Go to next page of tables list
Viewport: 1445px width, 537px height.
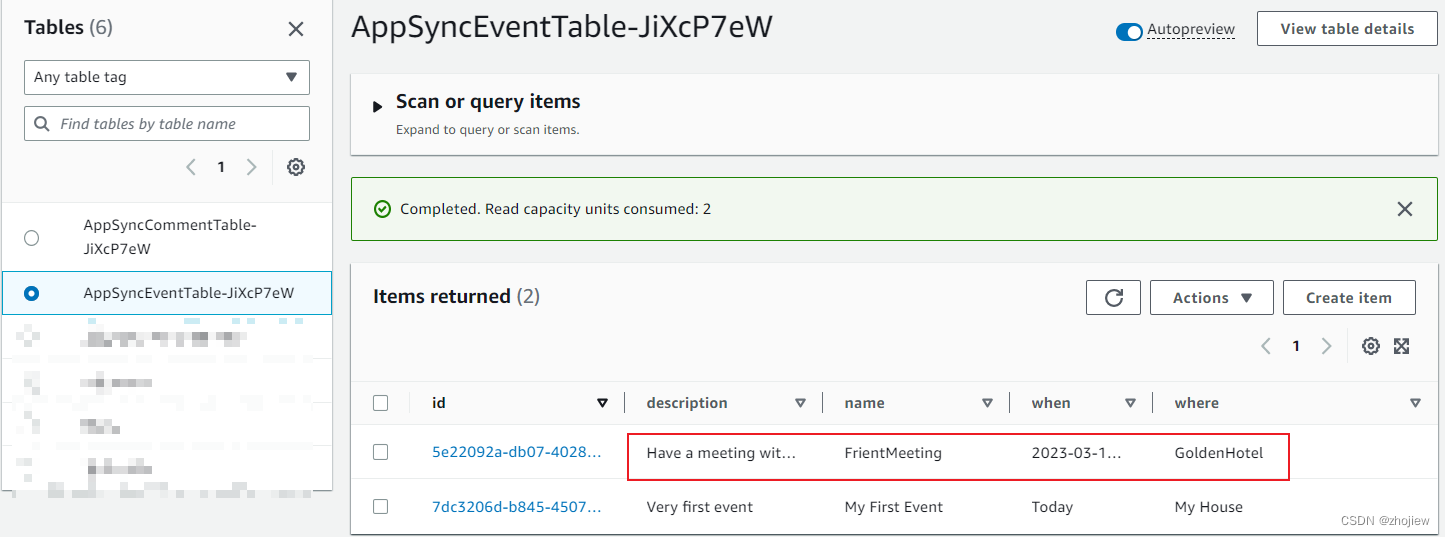[252, 167]
